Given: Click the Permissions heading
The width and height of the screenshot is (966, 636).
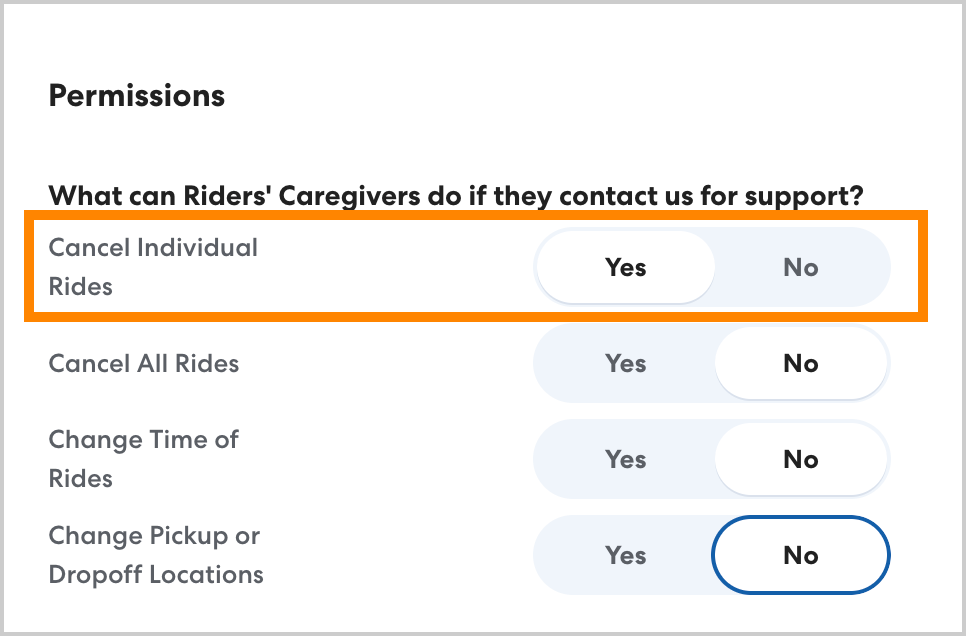Looking at the screenshot, I should point(137,96).
